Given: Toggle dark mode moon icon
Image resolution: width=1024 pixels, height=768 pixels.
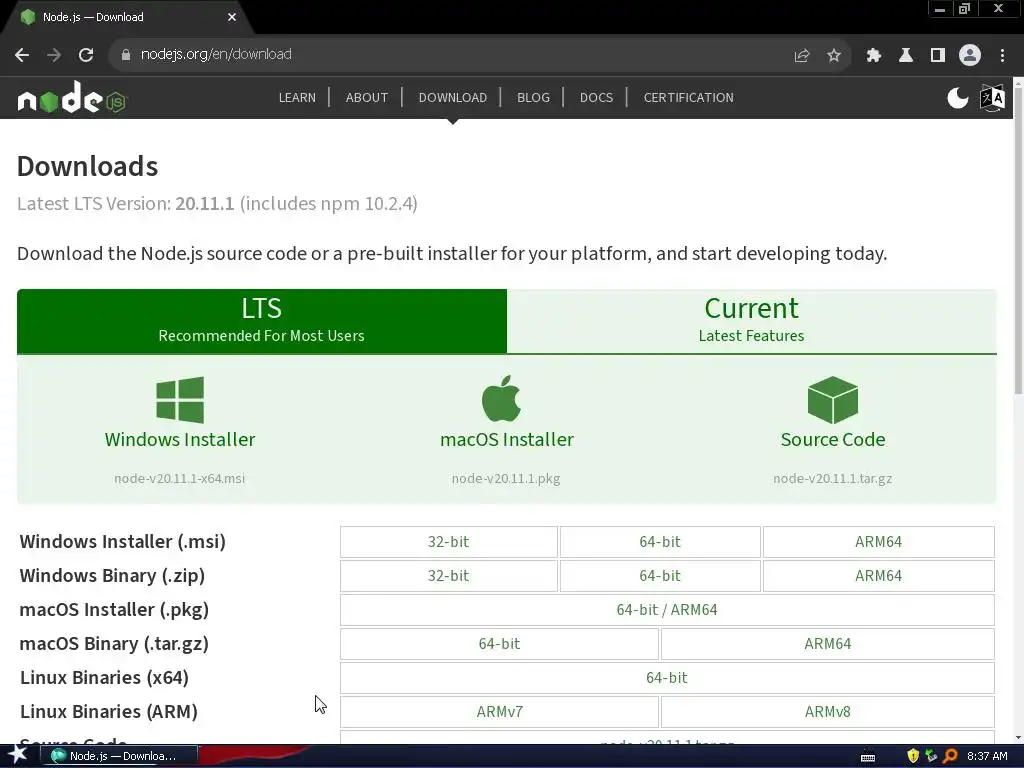Looking at the screenshot, I should (957, 98).
